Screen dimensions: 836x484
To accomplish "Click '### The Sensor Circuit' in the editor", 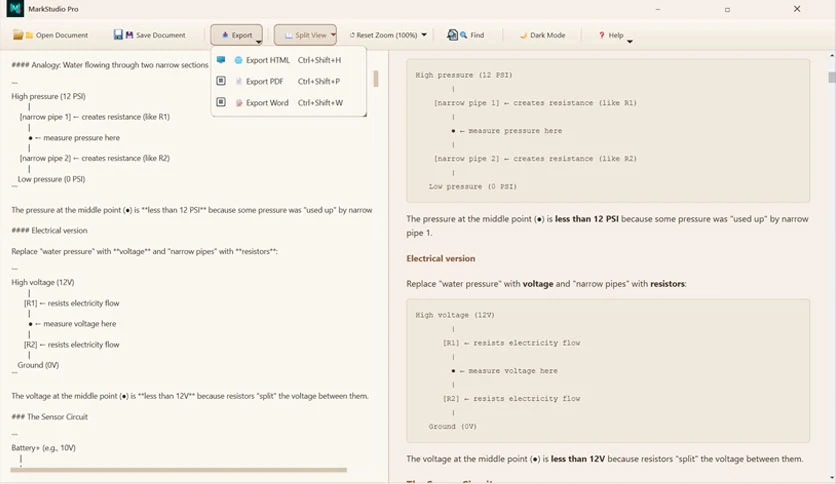I will pyautogui.click(x=50, y=417).
